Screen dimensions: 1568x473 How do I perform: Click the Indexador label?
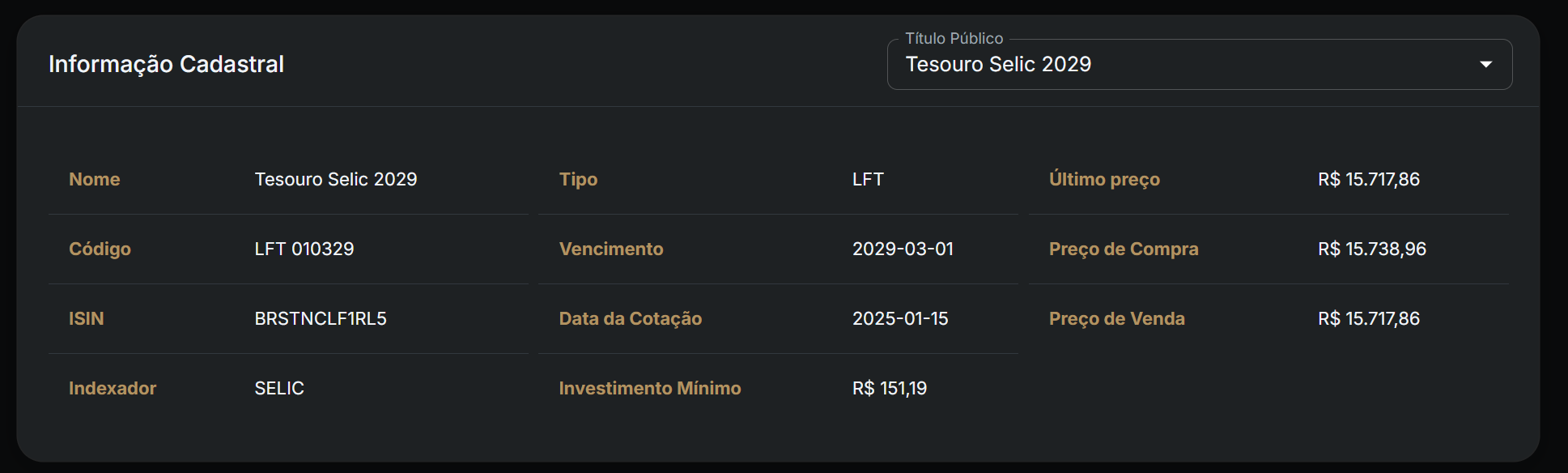point(113,388)
